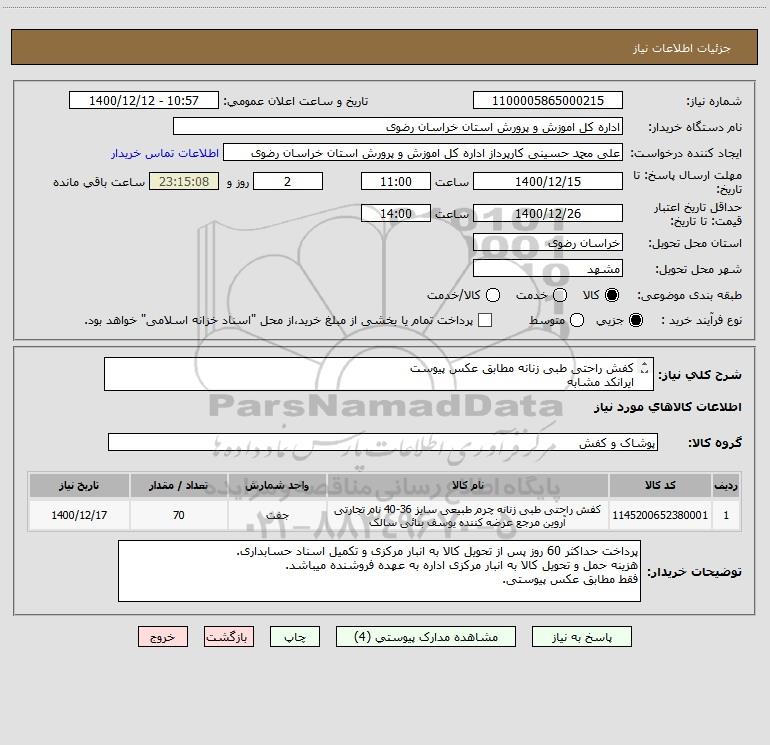Image resolution: width=770 pixels, height=745 pixels.
Task: Click the نام کالا column header
Action: (x=468, y=485)
